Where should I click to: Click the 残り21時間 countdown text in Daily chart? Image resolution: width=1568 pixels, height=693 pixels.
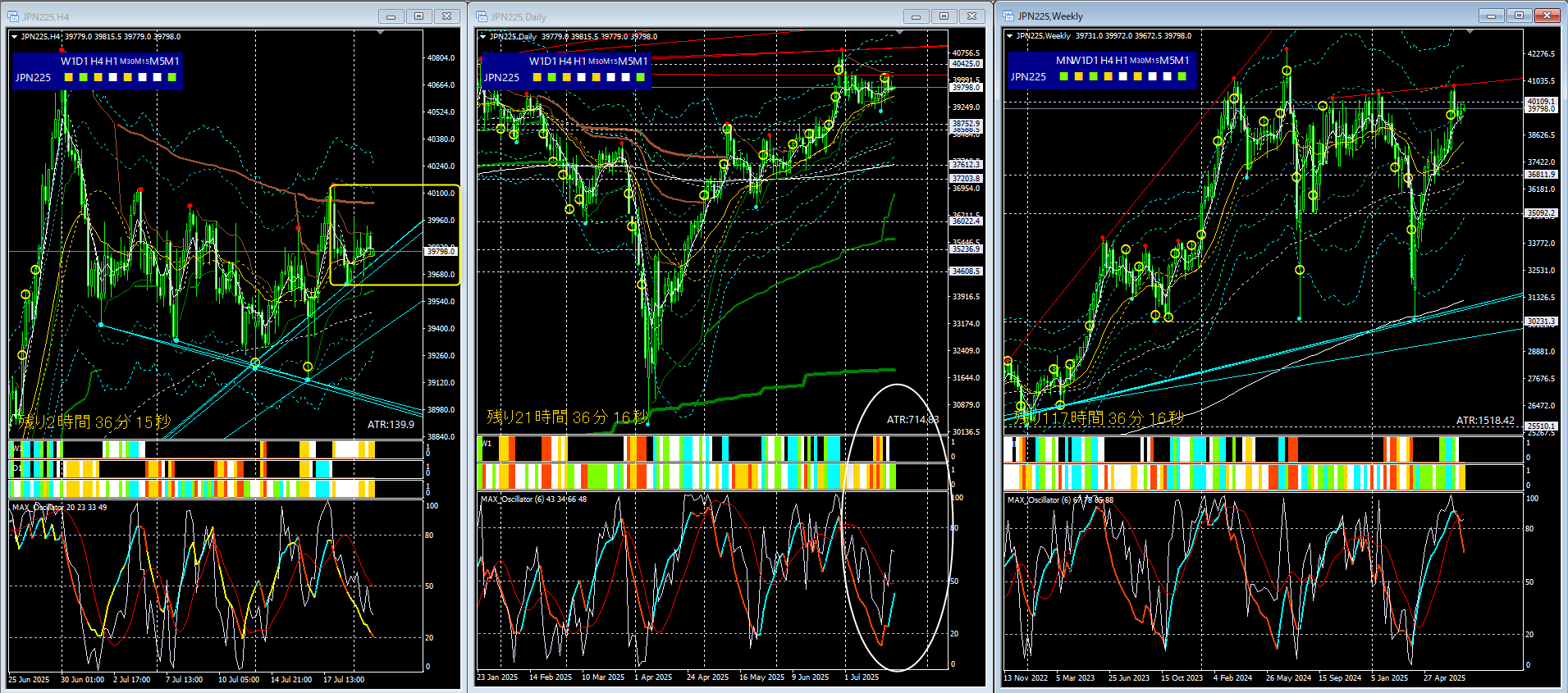point(568,417)
